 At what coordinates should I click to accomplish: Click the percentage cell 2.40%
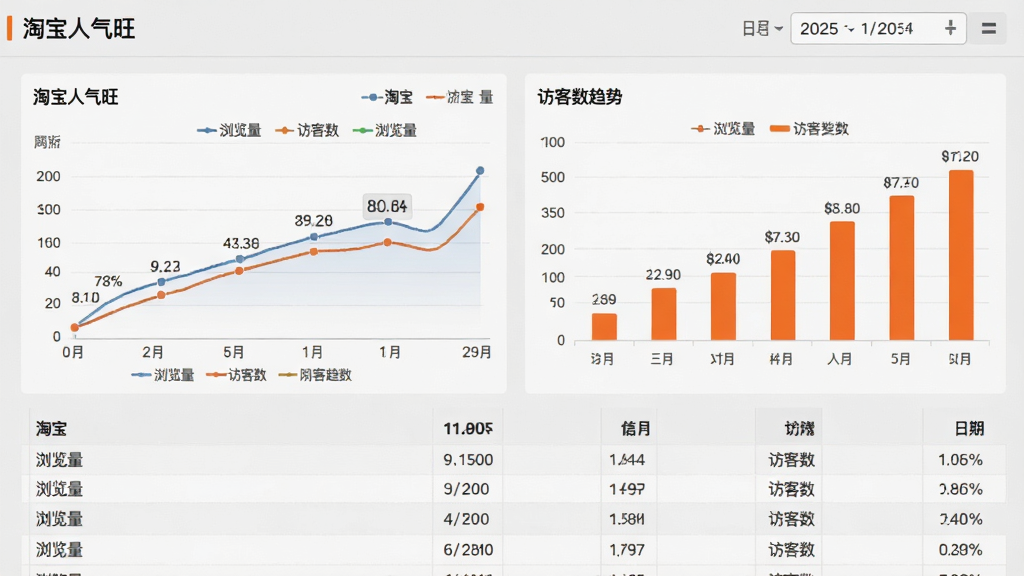960,519
